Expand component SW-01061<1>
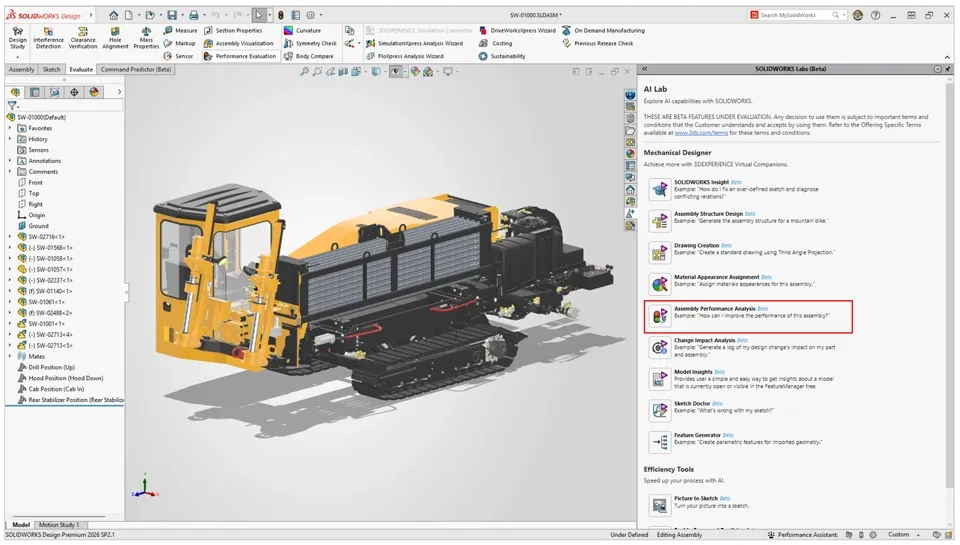The width and height of the screenshot is (960, 545). (10, 303)
